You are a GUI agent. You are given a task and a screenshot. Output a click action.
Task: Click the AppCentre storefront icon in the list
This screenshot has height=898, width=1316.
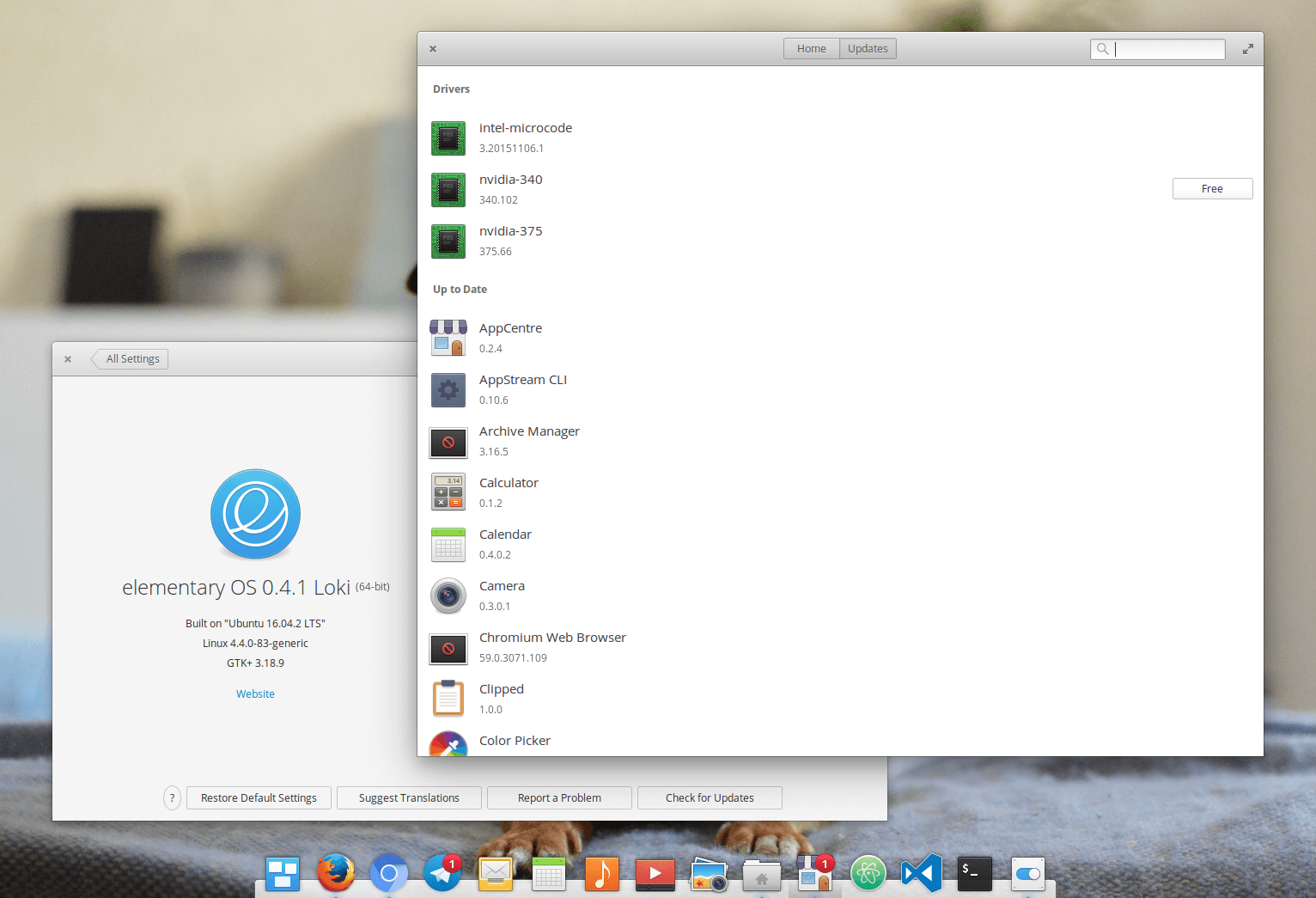tap(448, 339)
